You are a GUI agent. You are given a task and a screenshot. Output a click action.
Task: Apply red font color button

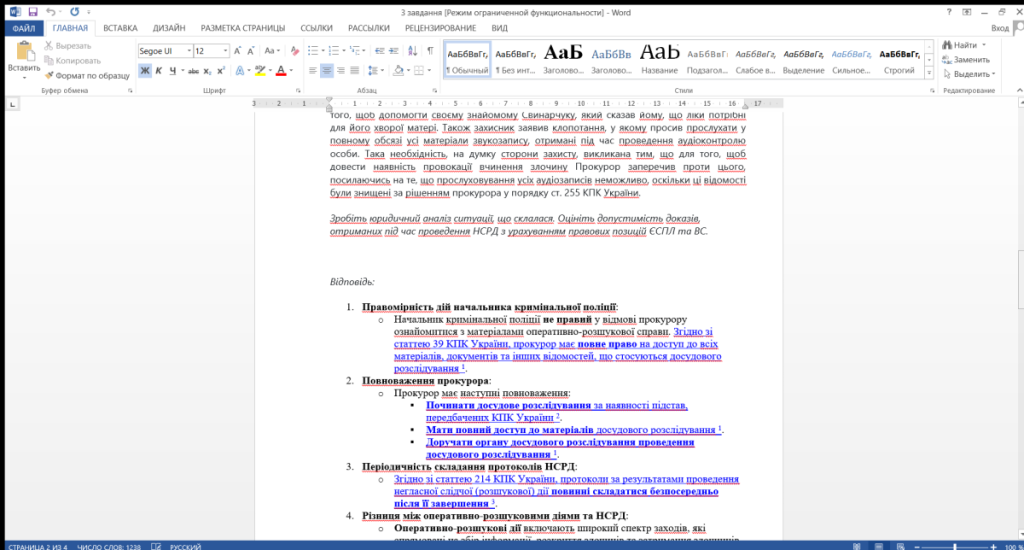(x=281, y=71)
